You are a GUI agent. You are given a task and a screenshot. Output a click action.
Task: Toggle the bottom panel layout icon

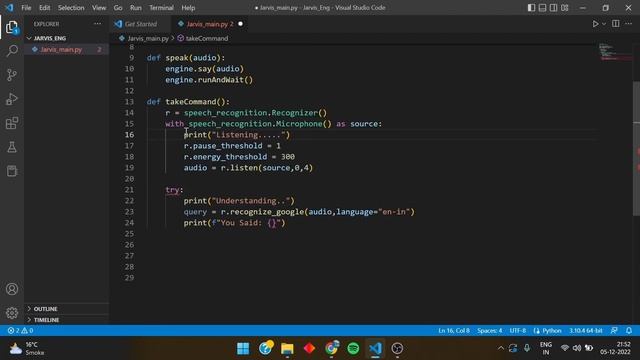click(542, 8)
